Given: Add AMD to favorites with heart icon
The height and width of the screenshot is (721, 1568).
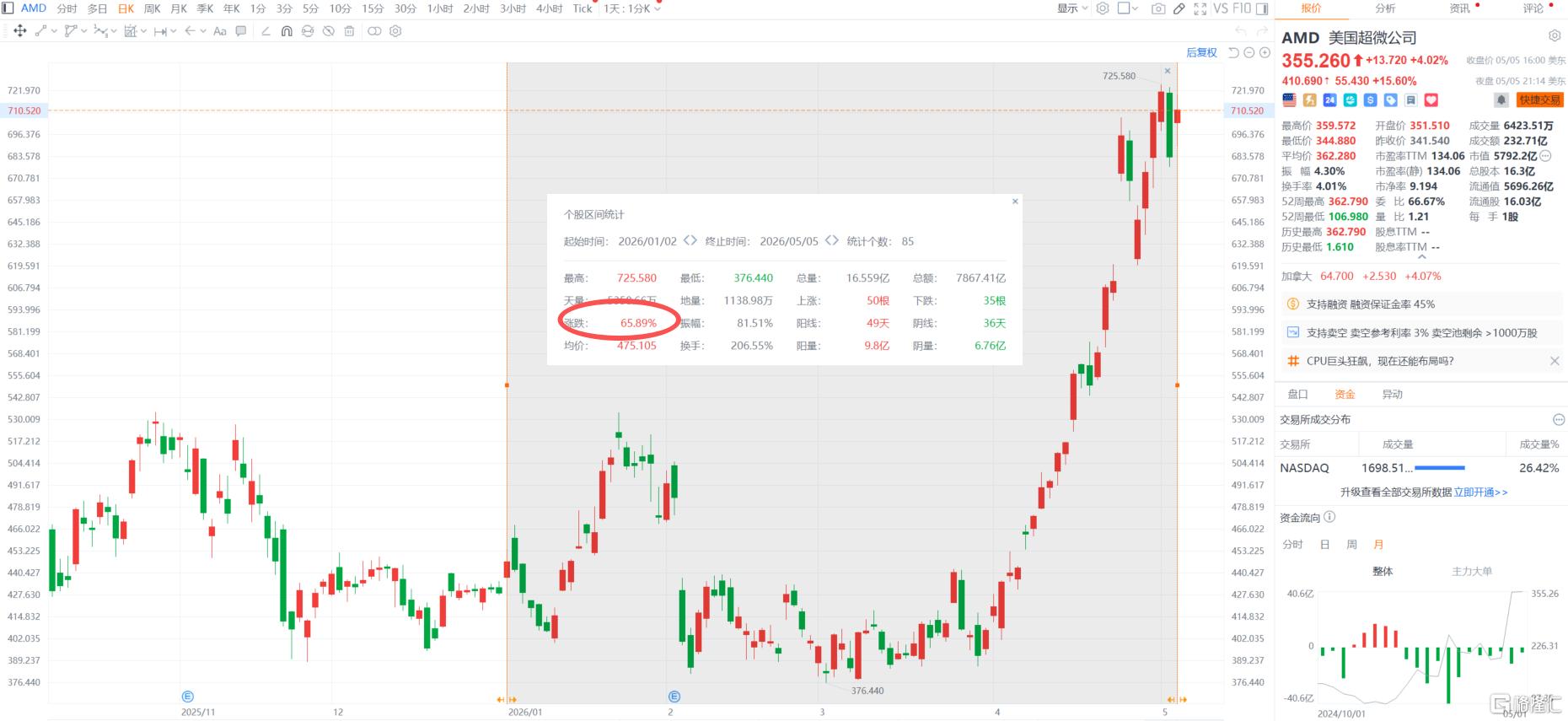Looking at the screenshot, I should pos(1431,100).
